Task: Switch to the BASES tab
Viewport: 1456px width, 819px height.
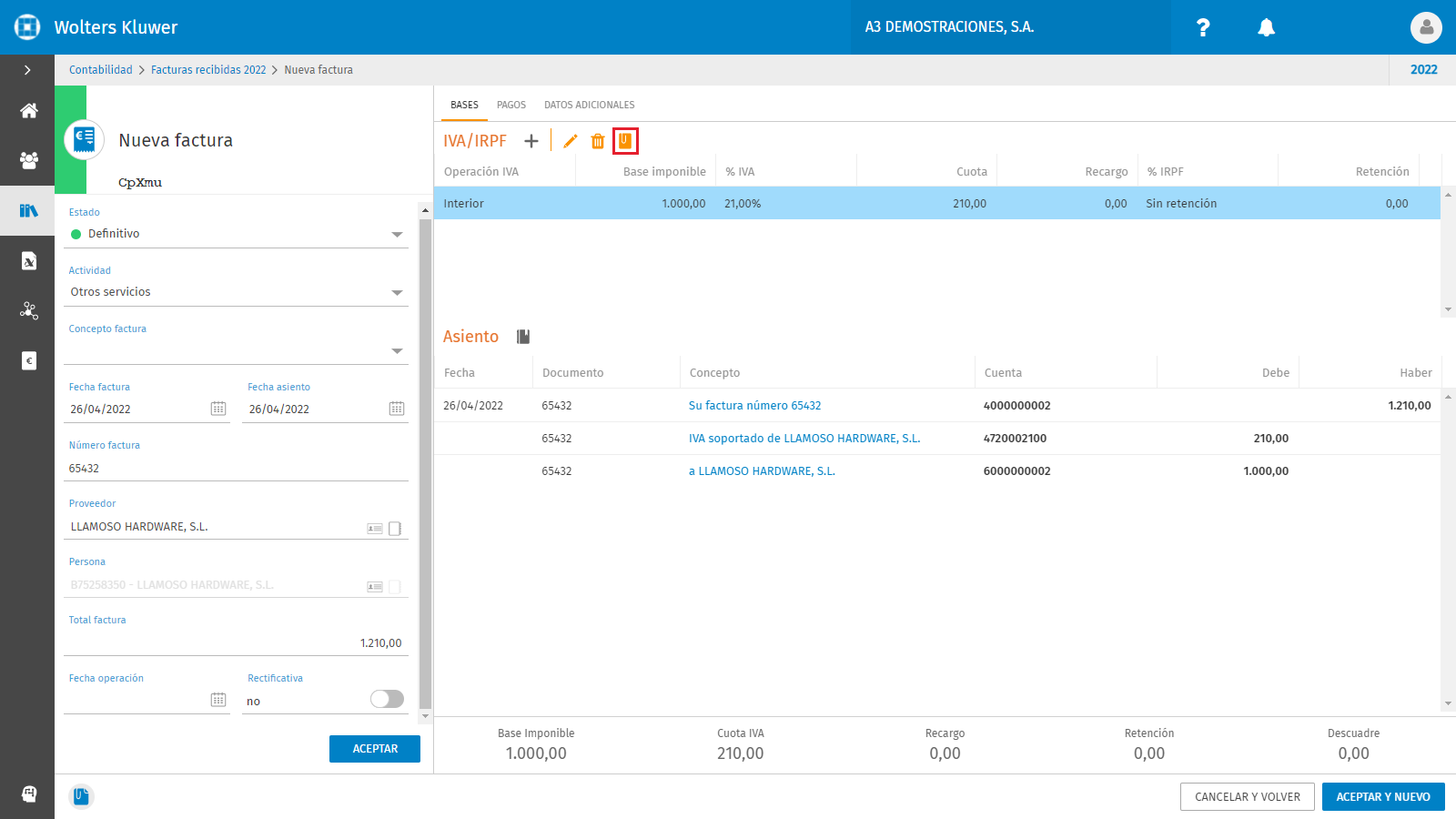Action: tap(464, 105)
